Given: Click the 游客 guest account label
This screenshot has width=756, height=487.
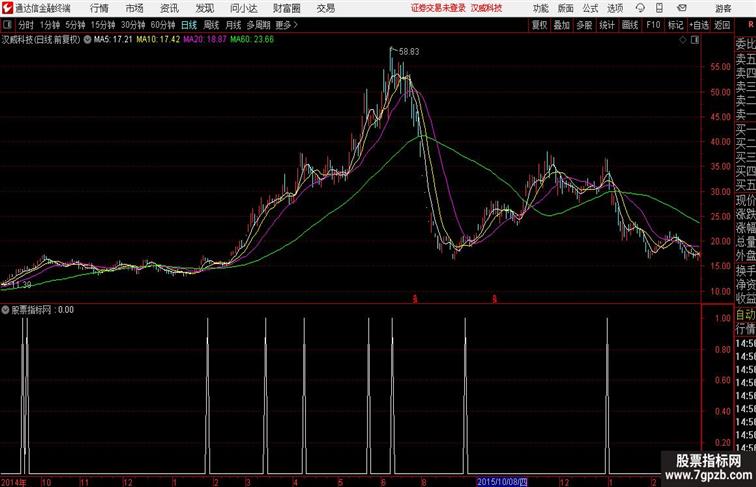Looking at the screenshot, I should point(723,8).
